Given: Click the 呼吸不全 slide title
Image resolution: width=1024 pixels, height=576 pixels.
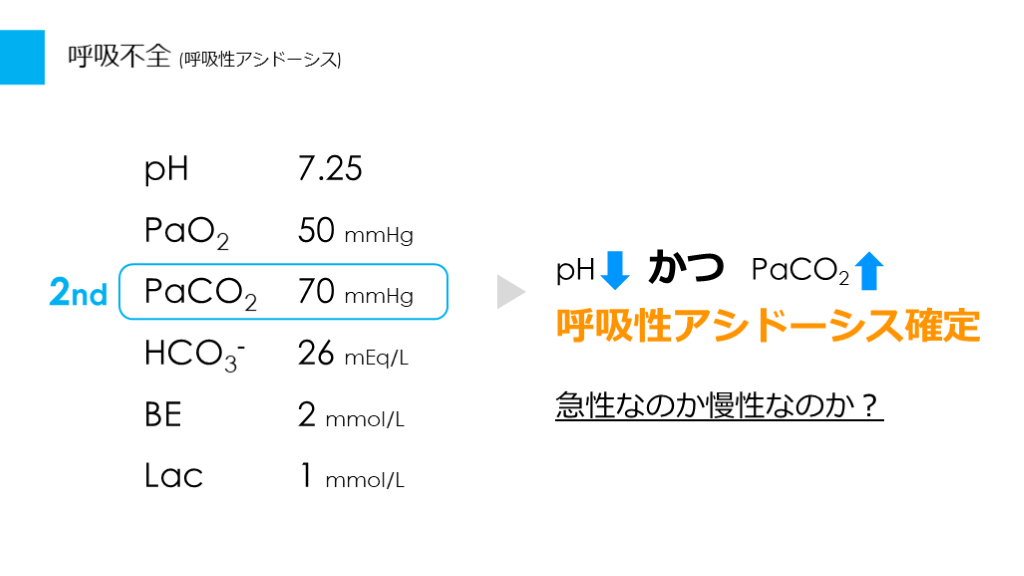Looking at the screenshot, I should tap(120, 57).
